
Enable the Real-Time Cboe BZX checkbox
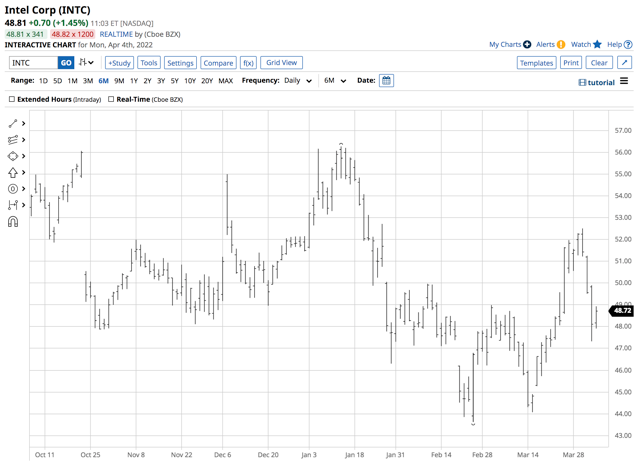pyautogui.click(x=111, y=99)
